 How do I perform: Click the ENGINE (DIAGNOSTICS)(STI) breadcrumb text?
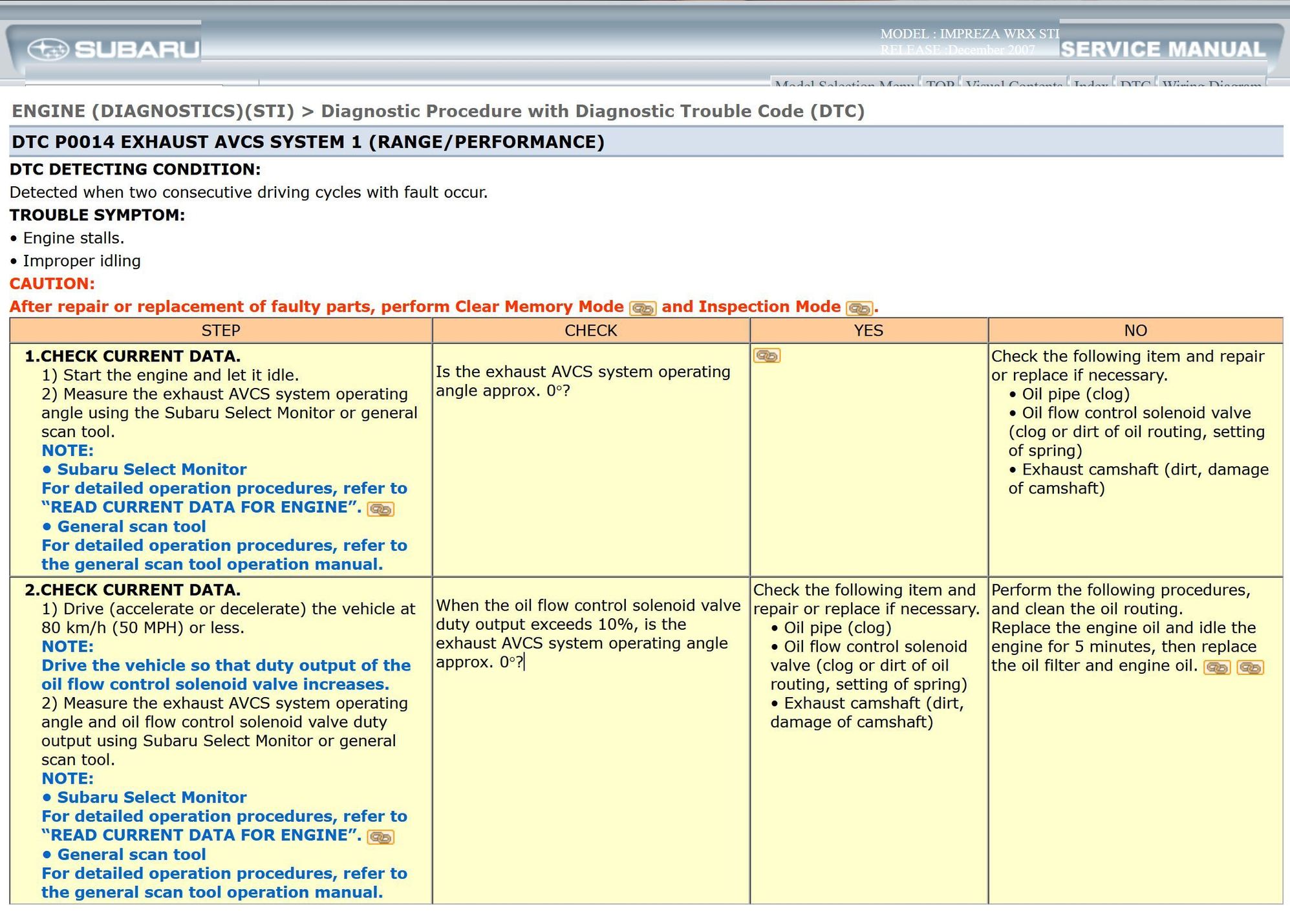(x=153, y=111)
